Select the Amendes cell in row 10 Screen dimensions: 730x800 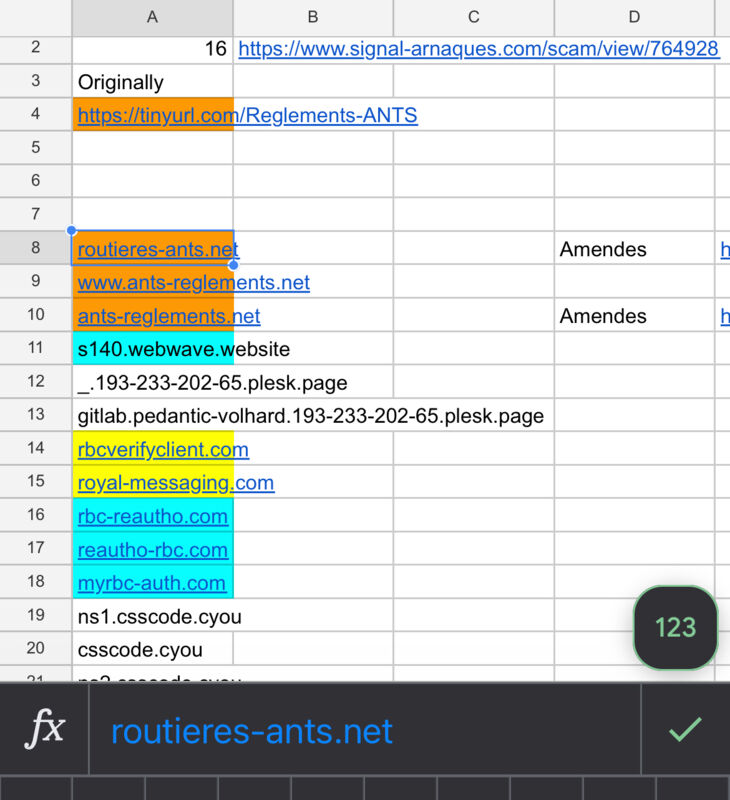635,316
